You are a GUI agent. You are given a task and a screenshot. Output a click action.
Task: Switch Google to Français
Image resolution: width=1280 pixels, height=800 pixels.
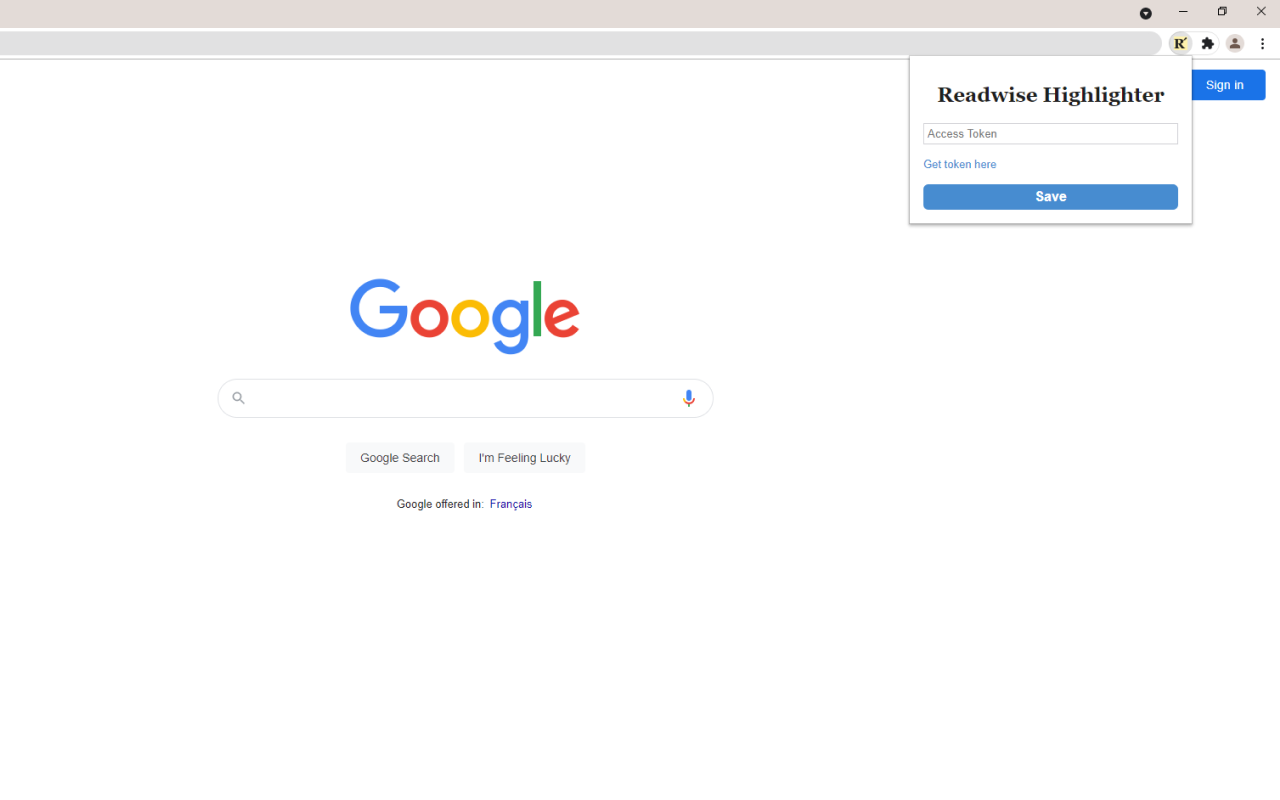click(511, 504)
